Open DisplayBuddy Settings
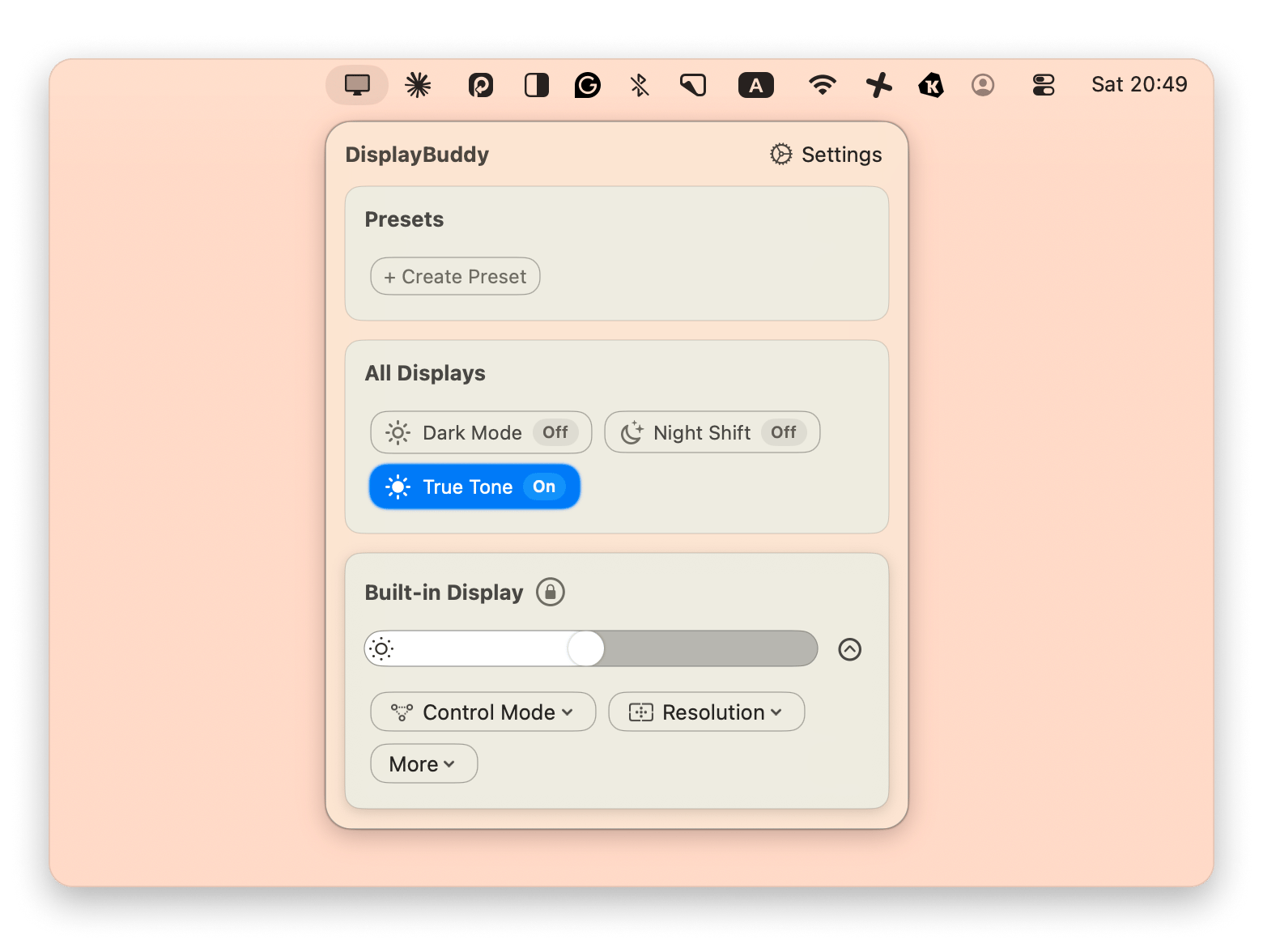 click(826, 155)
